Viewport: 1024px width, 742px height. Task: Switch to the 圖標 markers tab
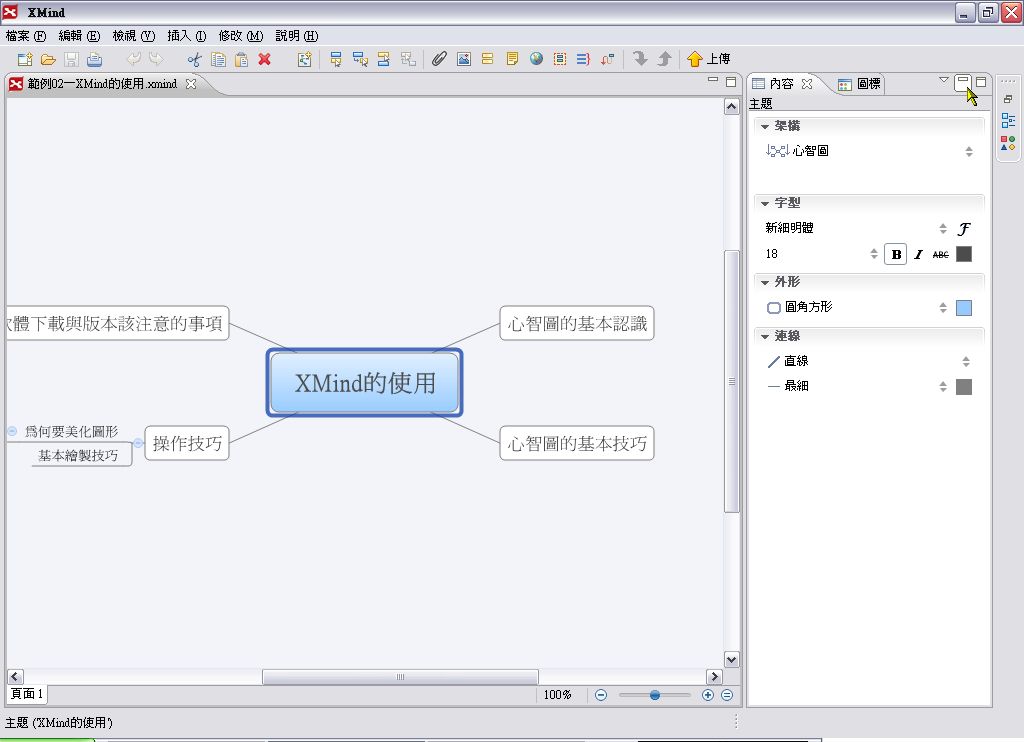(x=860, y=84)
